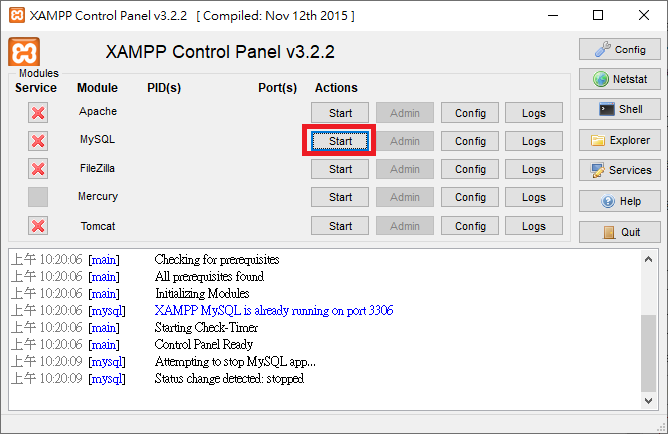Click the PID(s) column header
668x434 pixels.
click(x=164, y=88)
